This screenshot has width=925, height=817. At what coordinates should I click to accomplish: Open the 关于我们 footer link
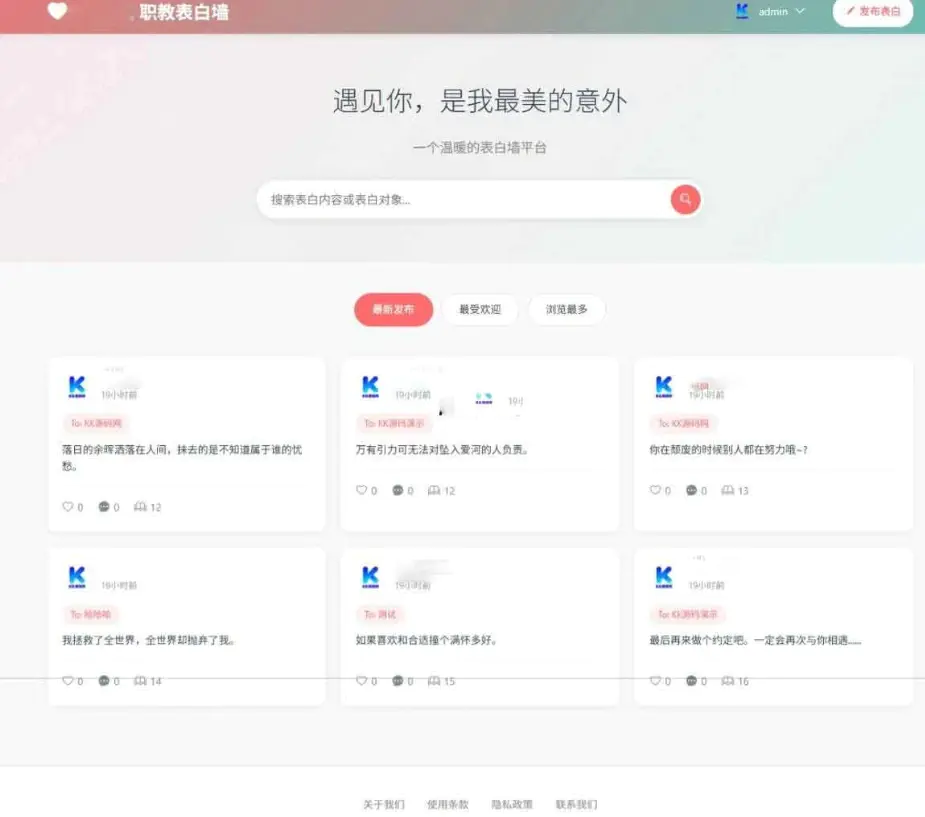click(383, 804)
